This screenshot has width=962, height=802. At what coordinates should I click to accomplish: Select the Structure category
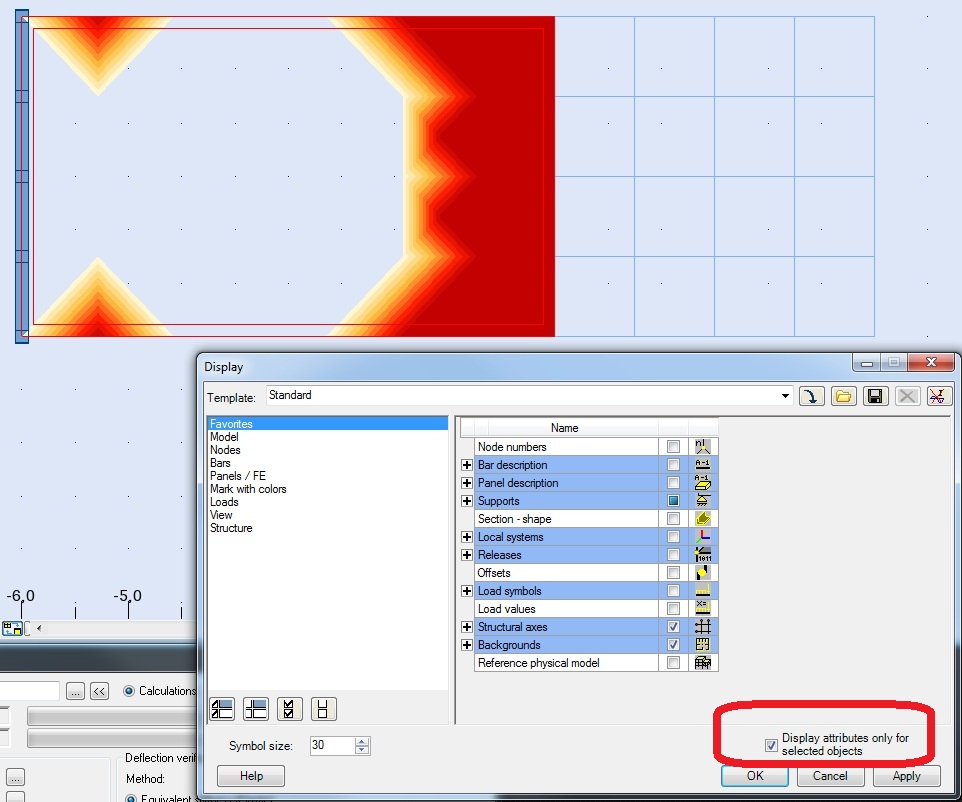point(231,528)
